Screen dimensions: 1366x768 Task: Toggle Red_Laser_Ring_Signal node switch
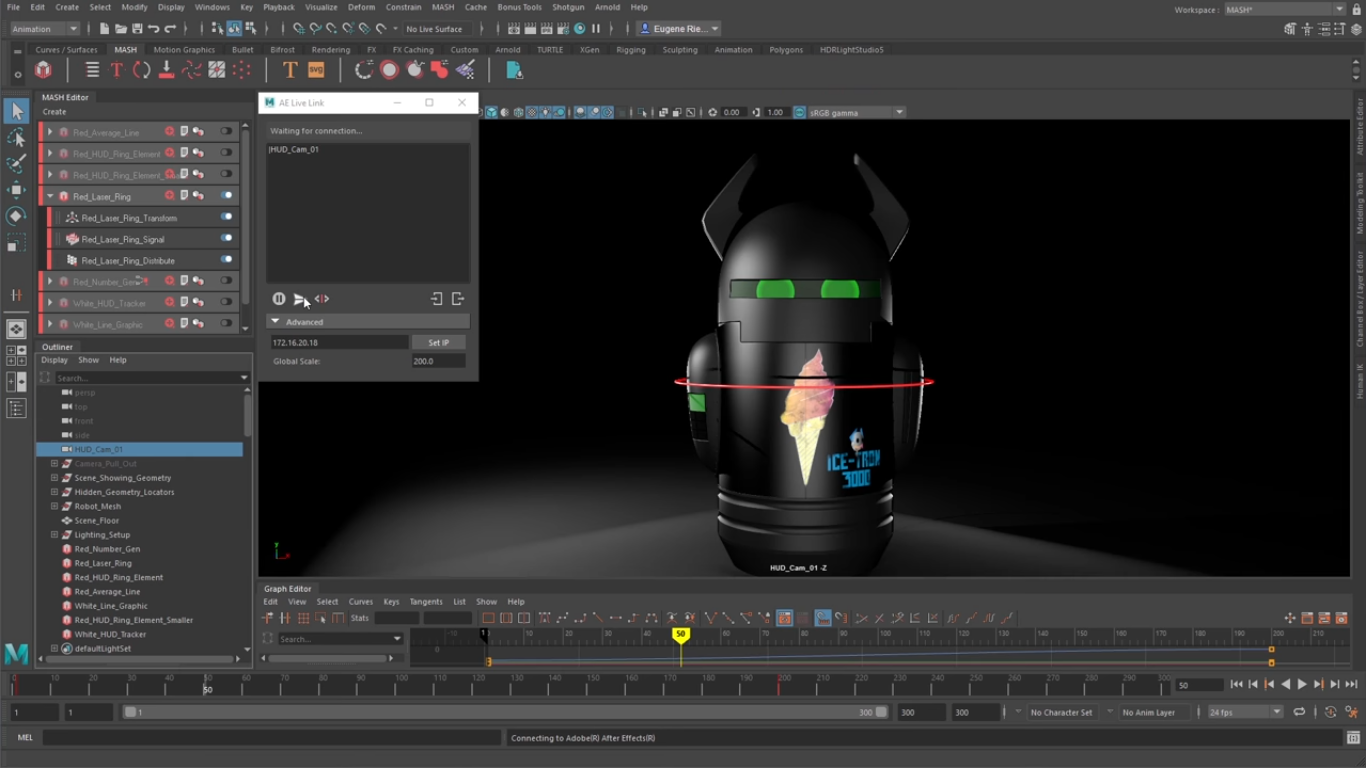227,239
